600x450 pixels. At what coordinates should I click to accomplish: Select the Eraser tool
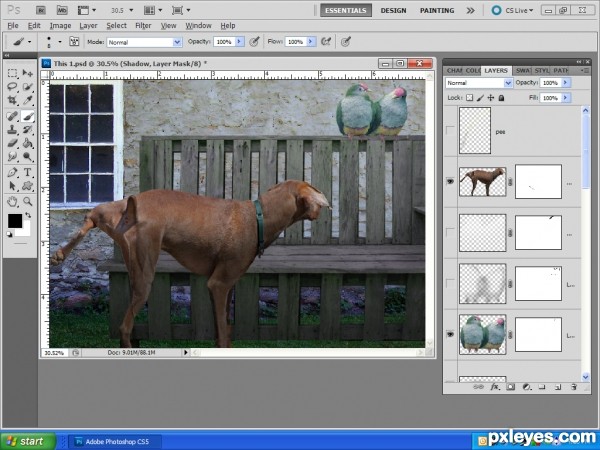click(12, 143)
